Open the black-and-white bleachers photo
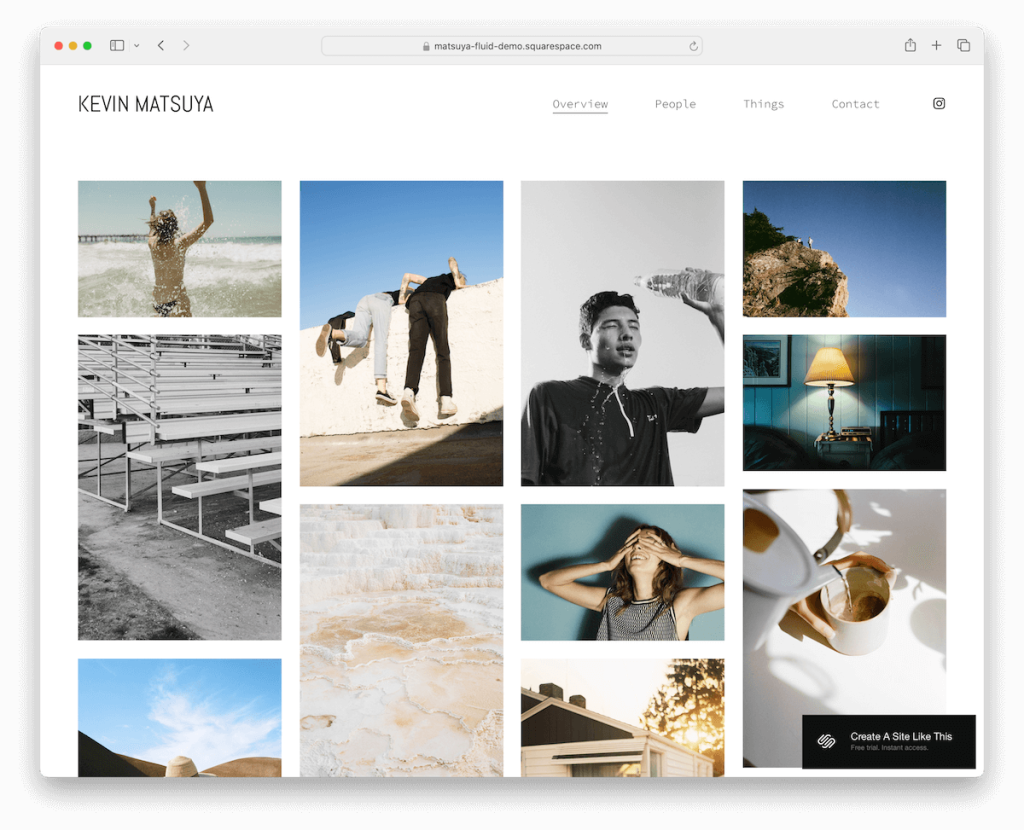Screen dimensions: 1024x830 pyautogui.click(x=180, y=487)
